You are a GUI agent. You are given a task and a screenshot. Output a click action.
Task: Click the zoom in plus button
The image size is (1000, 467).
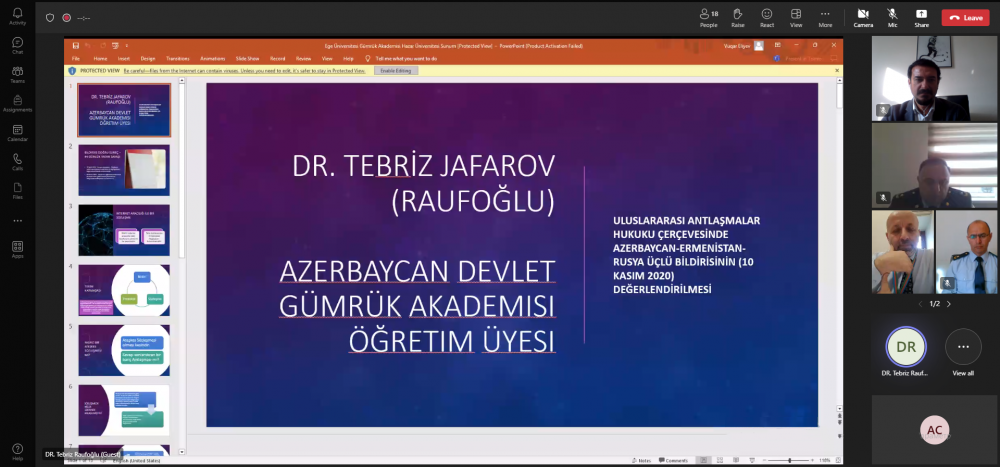(813, 460)
